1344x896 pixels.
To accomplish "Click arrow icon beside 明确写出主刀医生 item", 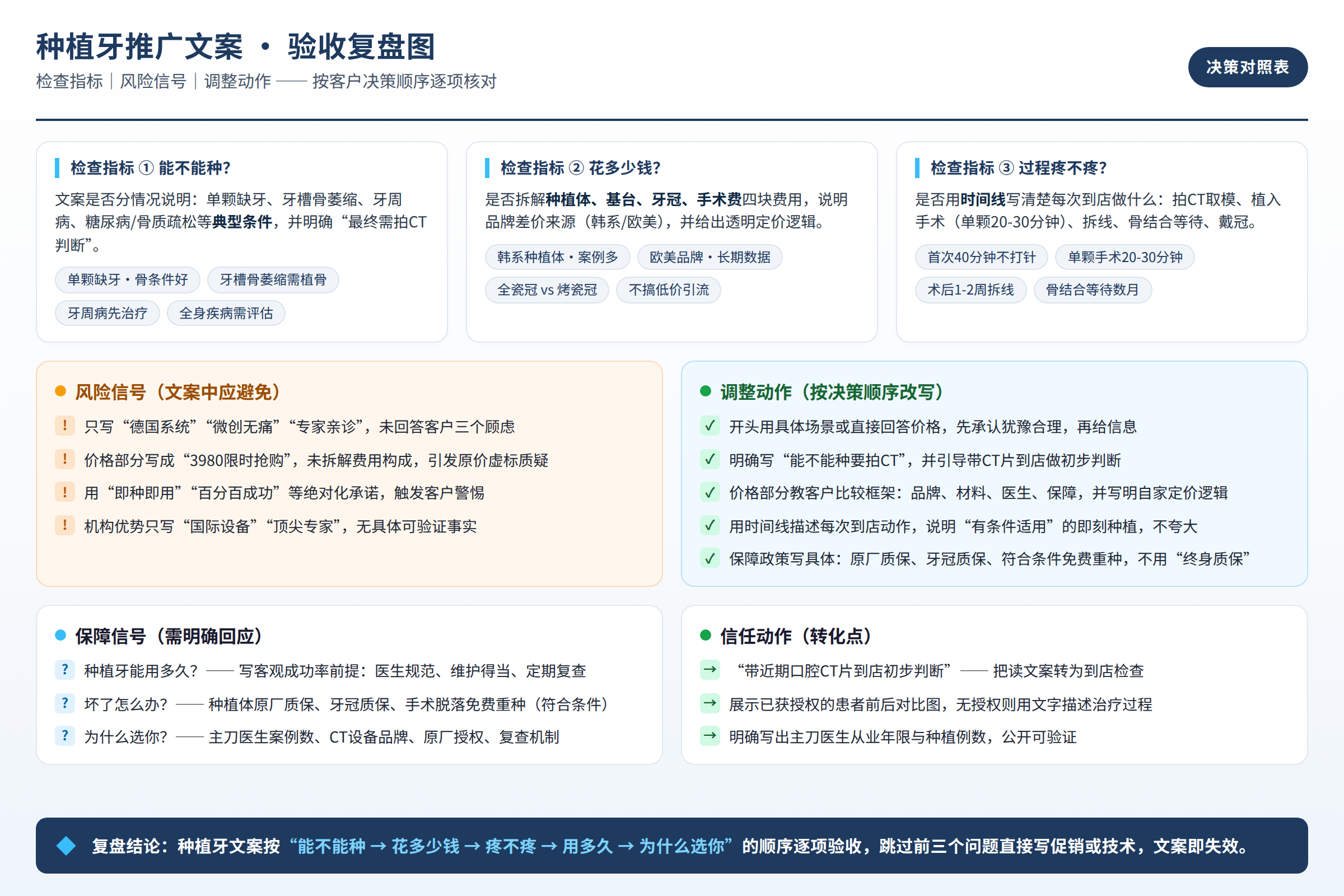I will click(x=710, y=736).
